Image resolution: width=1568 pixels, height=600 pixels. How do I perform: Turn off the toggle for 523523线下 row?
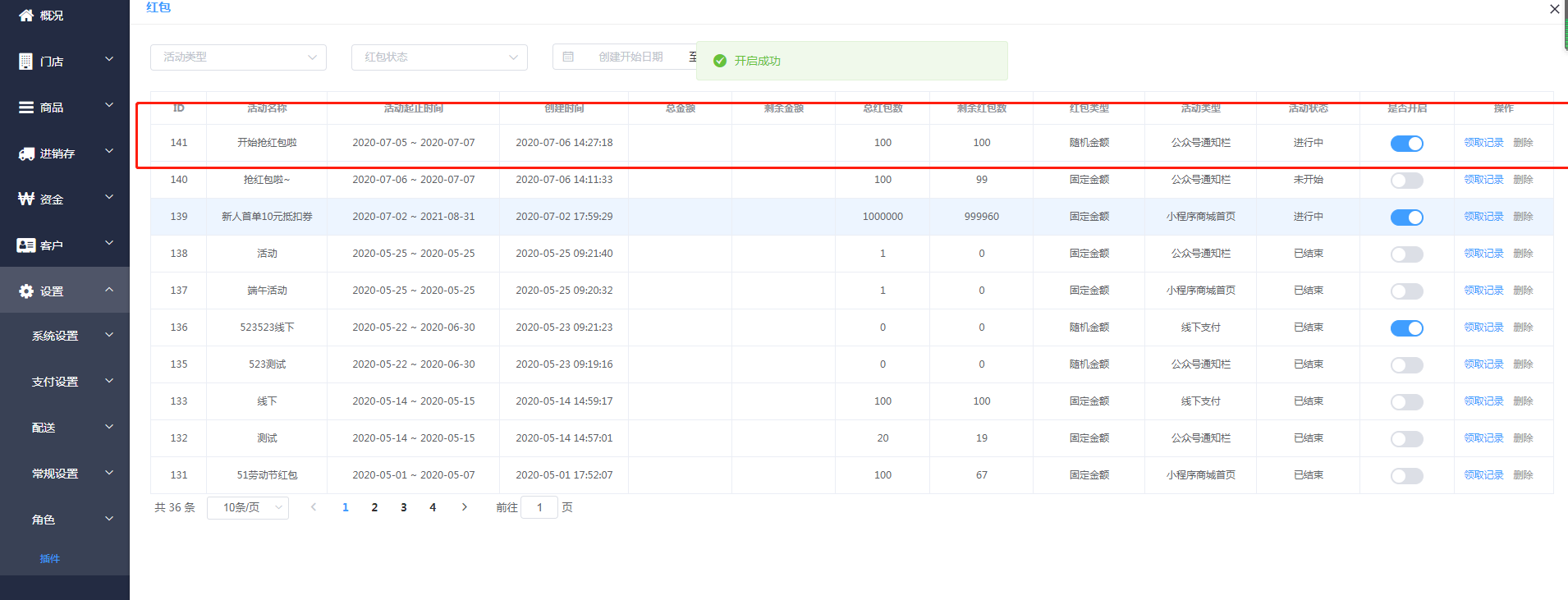pyautogui.click(x=1406, y=328)
